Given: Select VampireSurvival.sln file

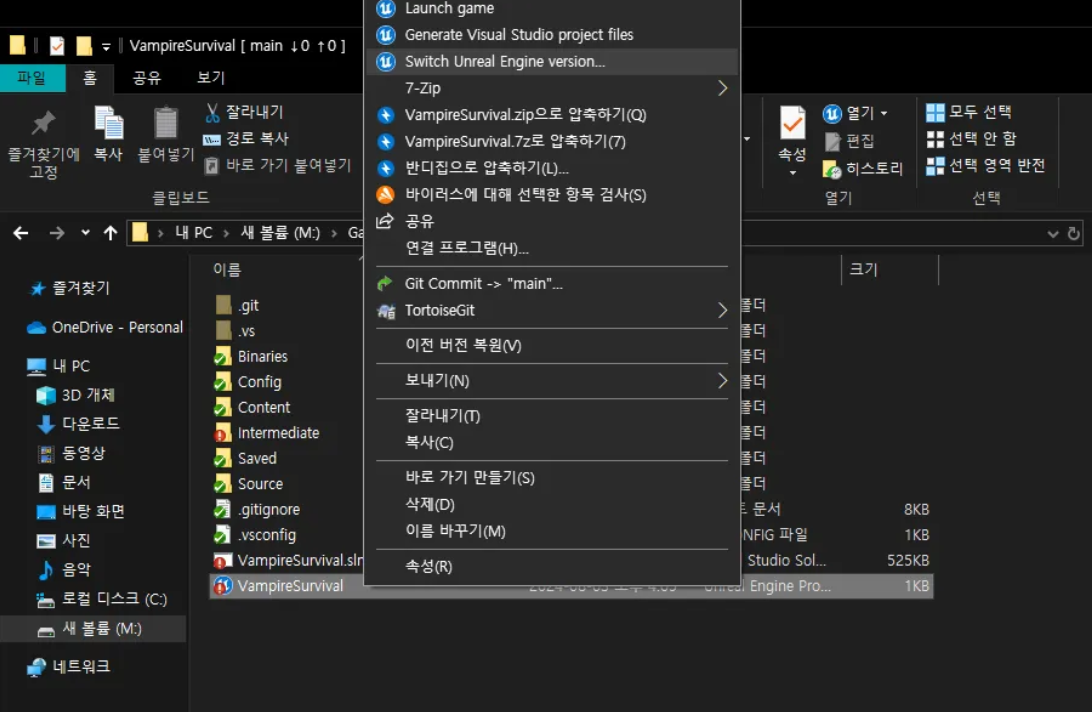Looking at the screenshot, I should 288,561.
